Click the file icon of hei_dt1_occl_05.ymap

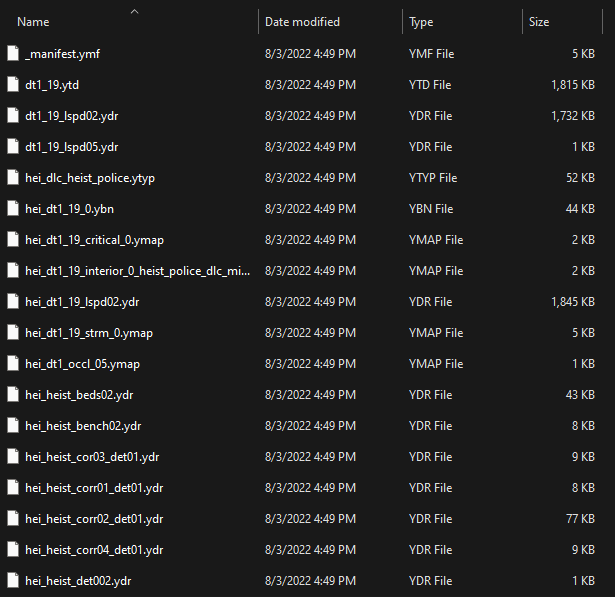pos(13,364)
